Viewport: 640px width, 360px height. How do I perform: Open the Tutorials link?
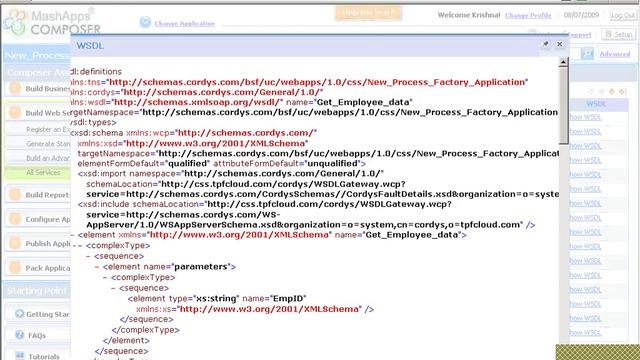tap(44, 356)
